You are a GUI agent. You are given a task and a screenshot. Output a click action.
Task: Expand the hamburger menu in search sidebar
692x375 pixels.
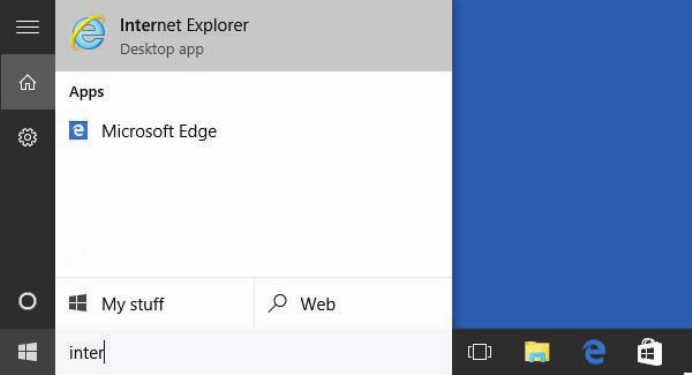click(27, 27)
